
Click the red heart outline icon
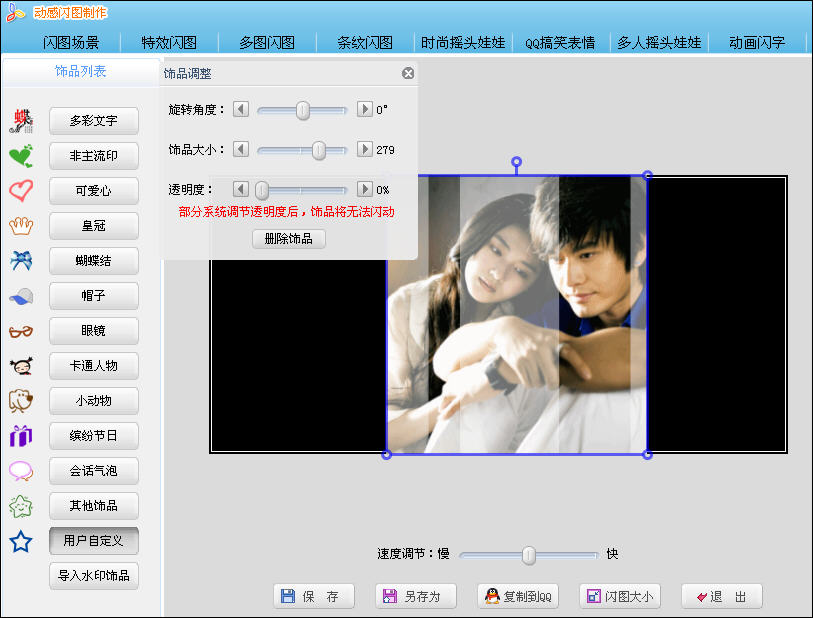click(21, 190)
